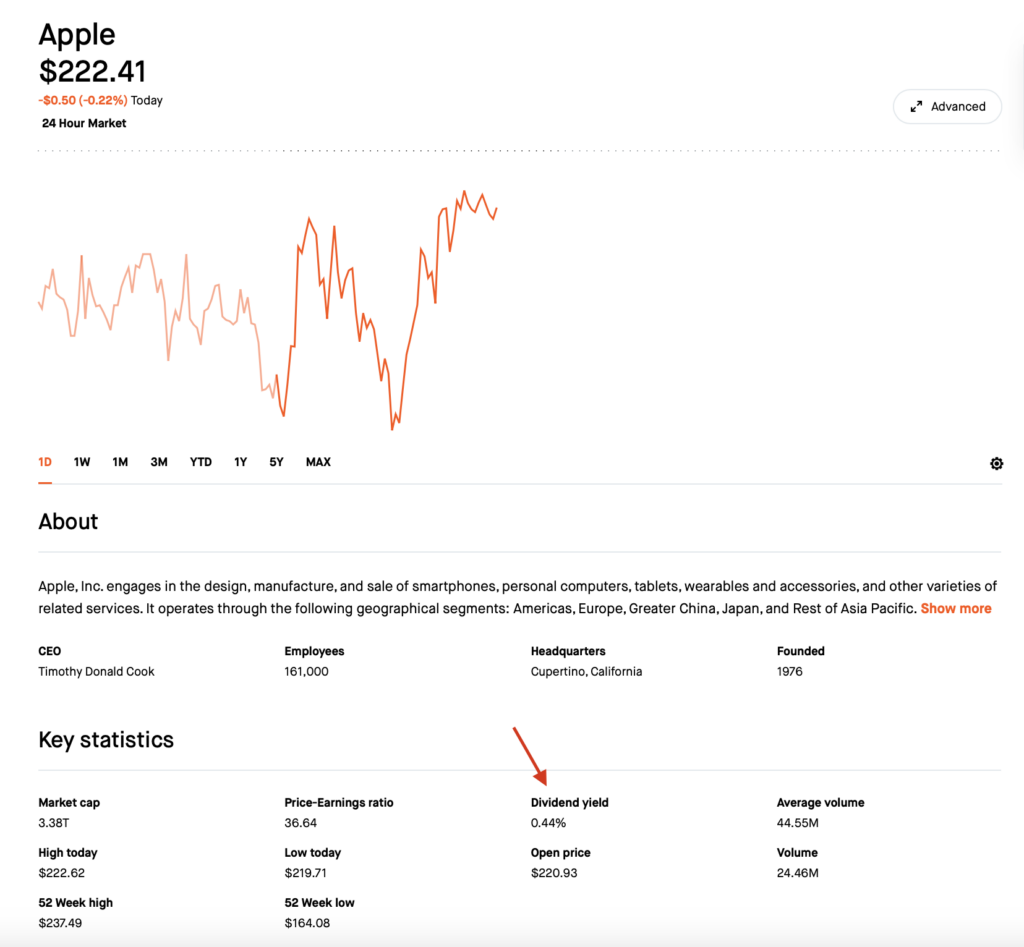The width and height of the screenshot is (1024, 947).
Task: Click the Price-Earnings ratio statistic
Action: 339,803
